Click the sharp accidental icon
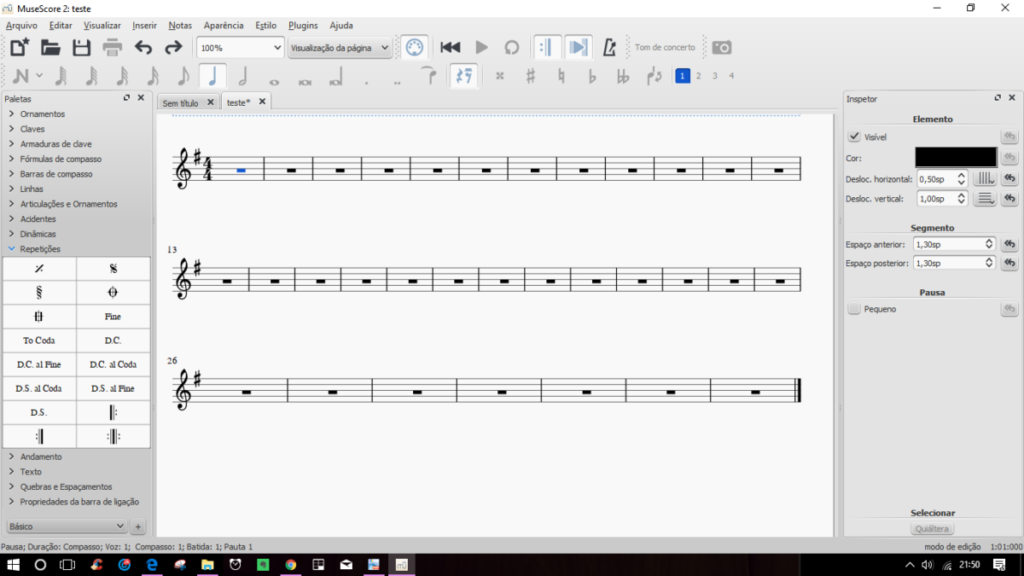1024x576 pixels. click(530, 76)
